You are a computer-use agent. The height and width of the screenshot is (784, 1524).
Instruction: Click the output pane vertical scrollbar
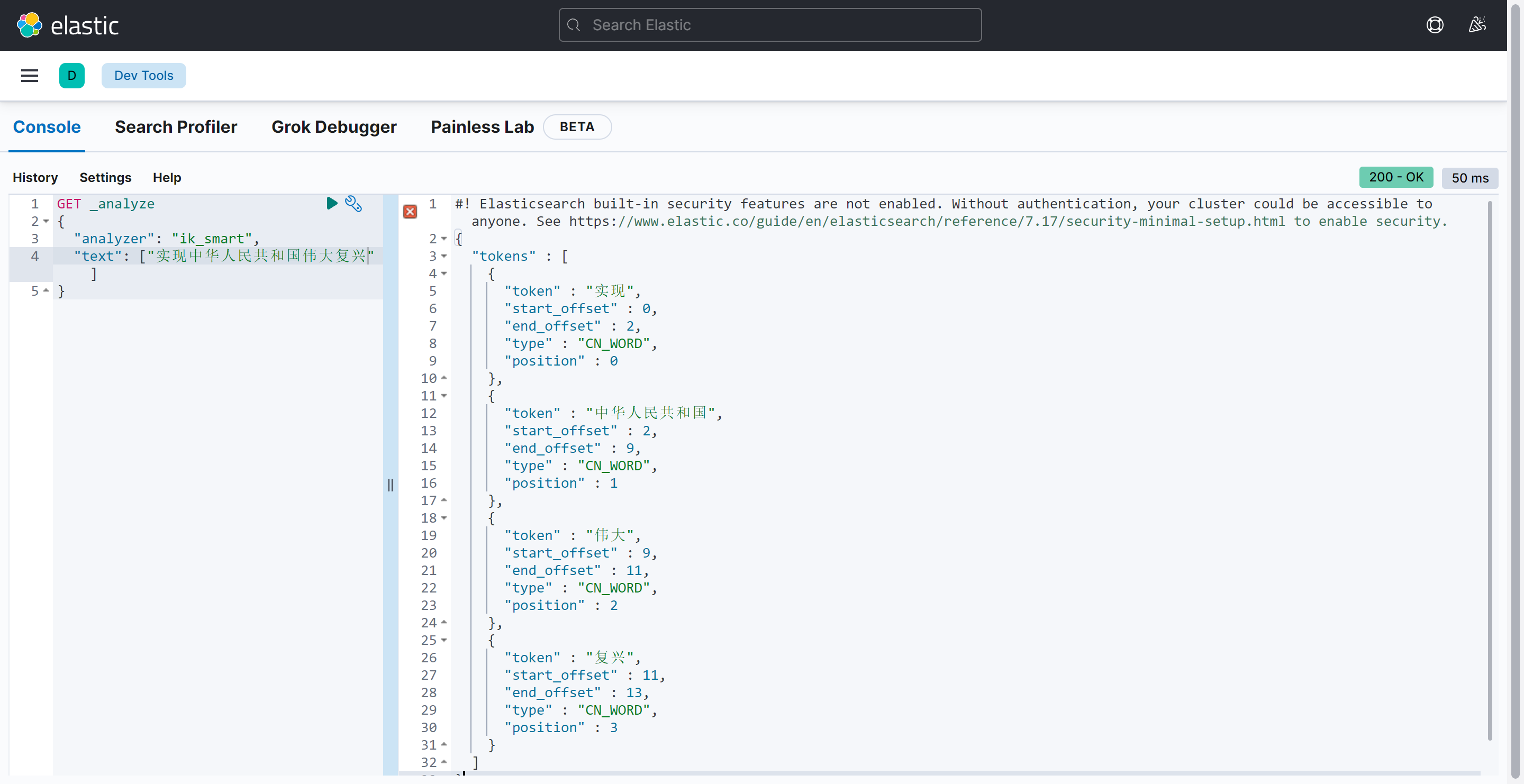pos(1489,470)
